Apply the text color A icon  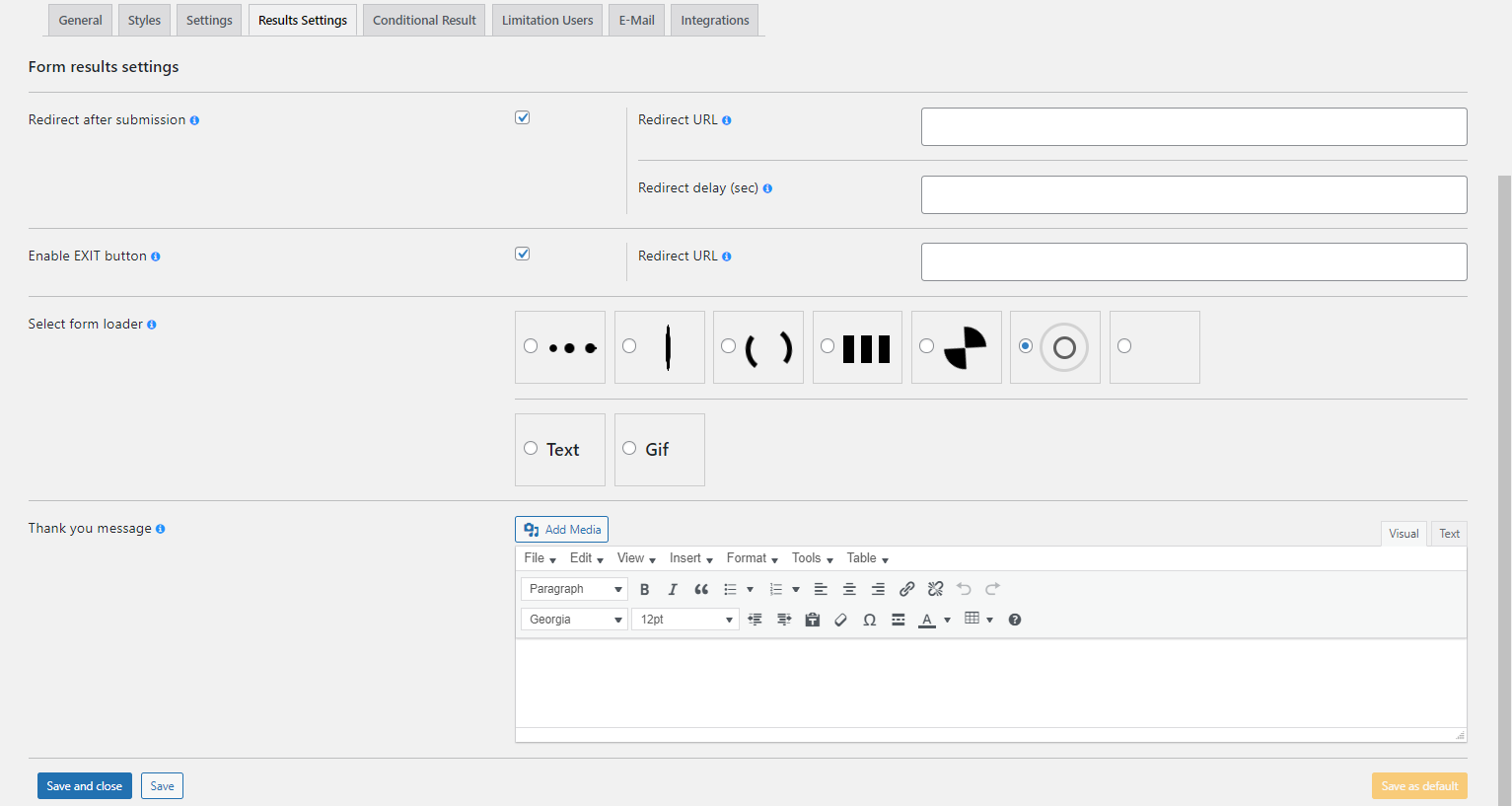click(x=927, y=620)
